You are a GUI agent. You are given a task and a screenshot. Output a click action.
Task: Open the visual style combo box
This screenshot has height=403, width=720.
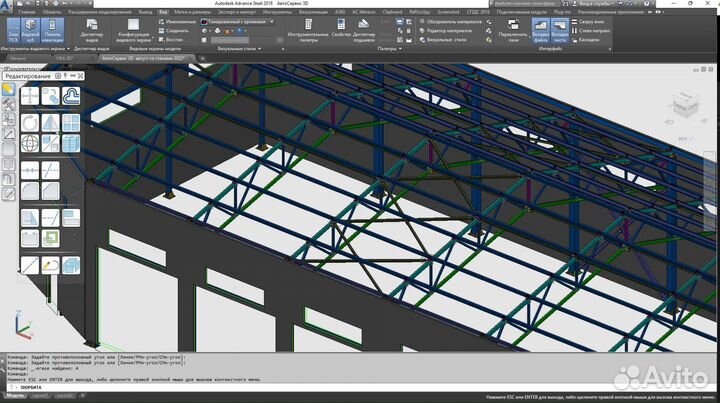(x=237, y=22)
